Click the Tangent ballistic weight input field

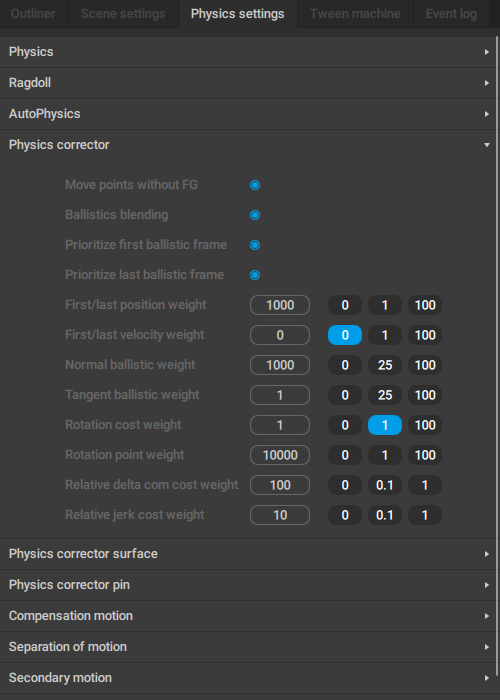click(280, 395)
